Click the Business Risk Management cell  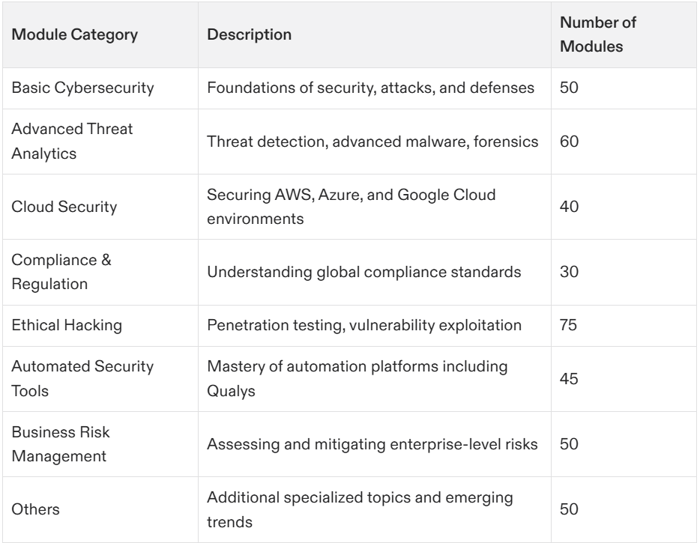click(61, 444)
